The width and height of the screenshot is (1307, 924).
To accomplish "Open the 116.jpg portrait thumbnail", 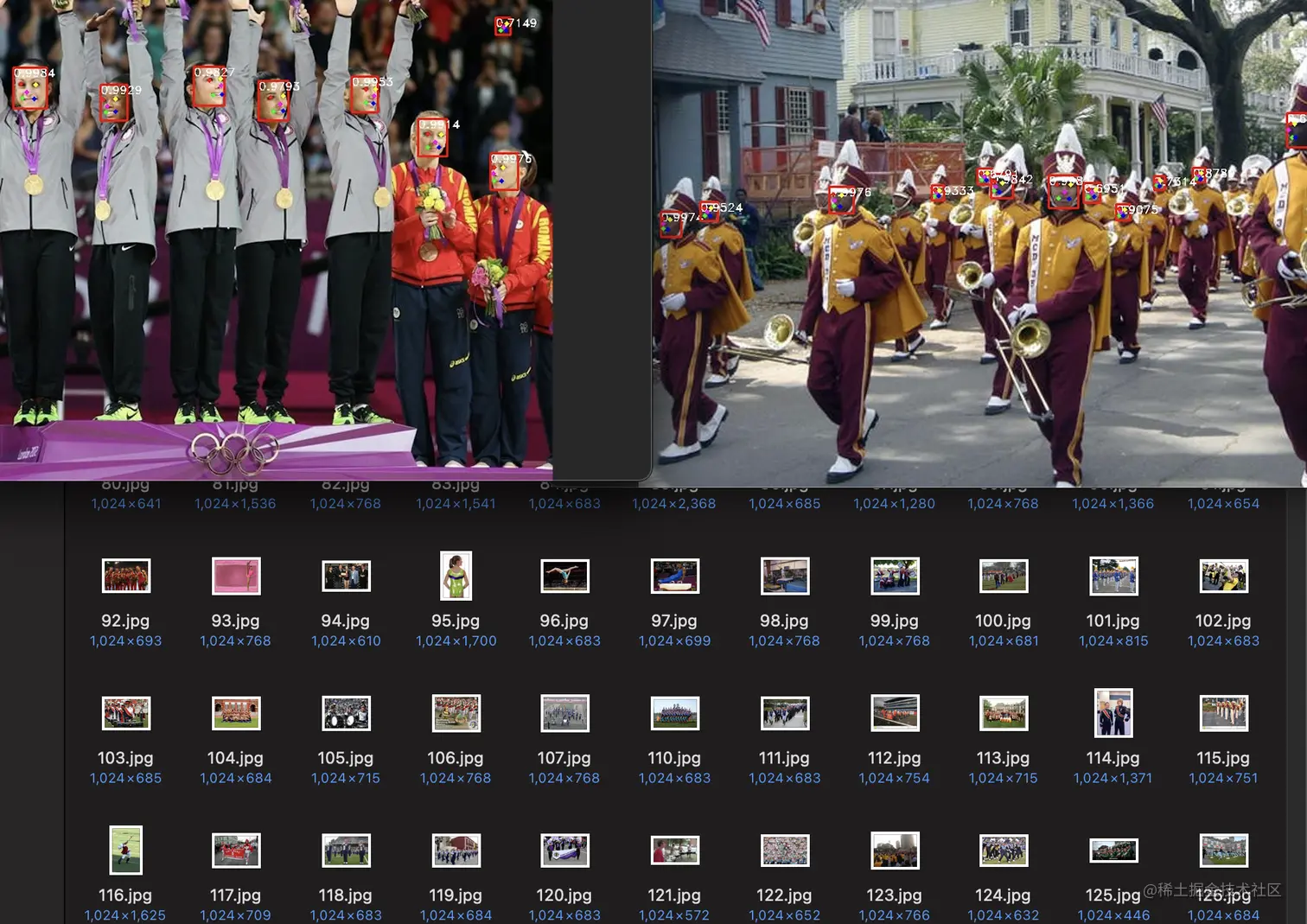I will click(x=126, y=851).
